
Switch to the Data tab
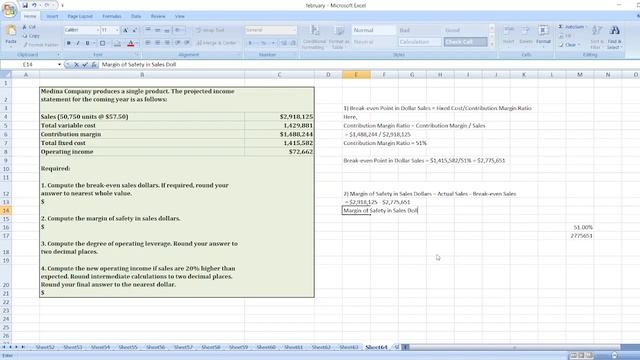[136, 16]
